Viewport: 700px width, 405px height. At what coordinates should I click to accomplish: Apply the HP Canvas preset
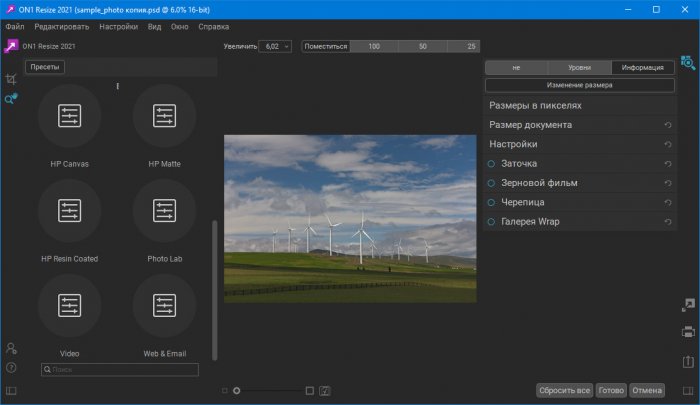69,116
